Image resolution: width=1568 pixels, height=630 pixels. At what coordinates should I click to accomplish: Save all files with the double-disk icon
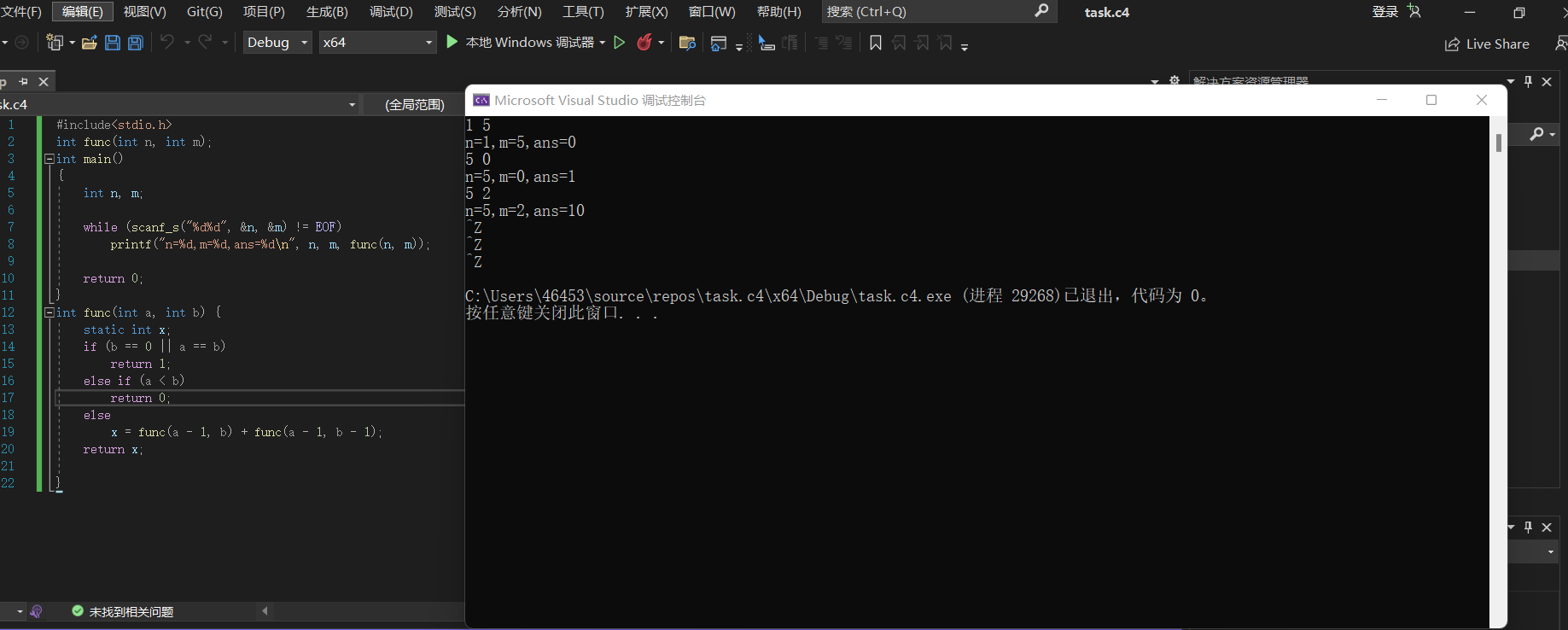click(135, 43)
